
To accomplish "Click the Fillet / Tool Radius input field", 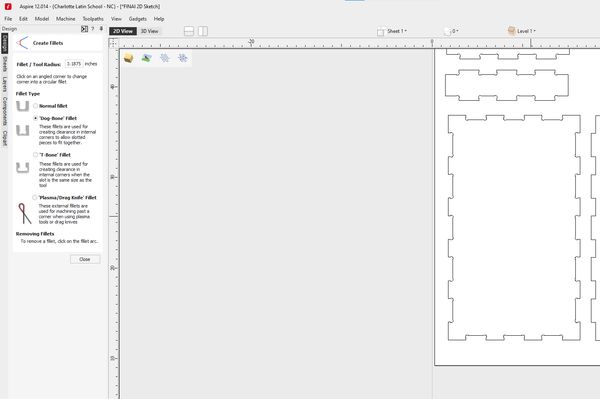I will pyautogui.click(x=74, y=64).
